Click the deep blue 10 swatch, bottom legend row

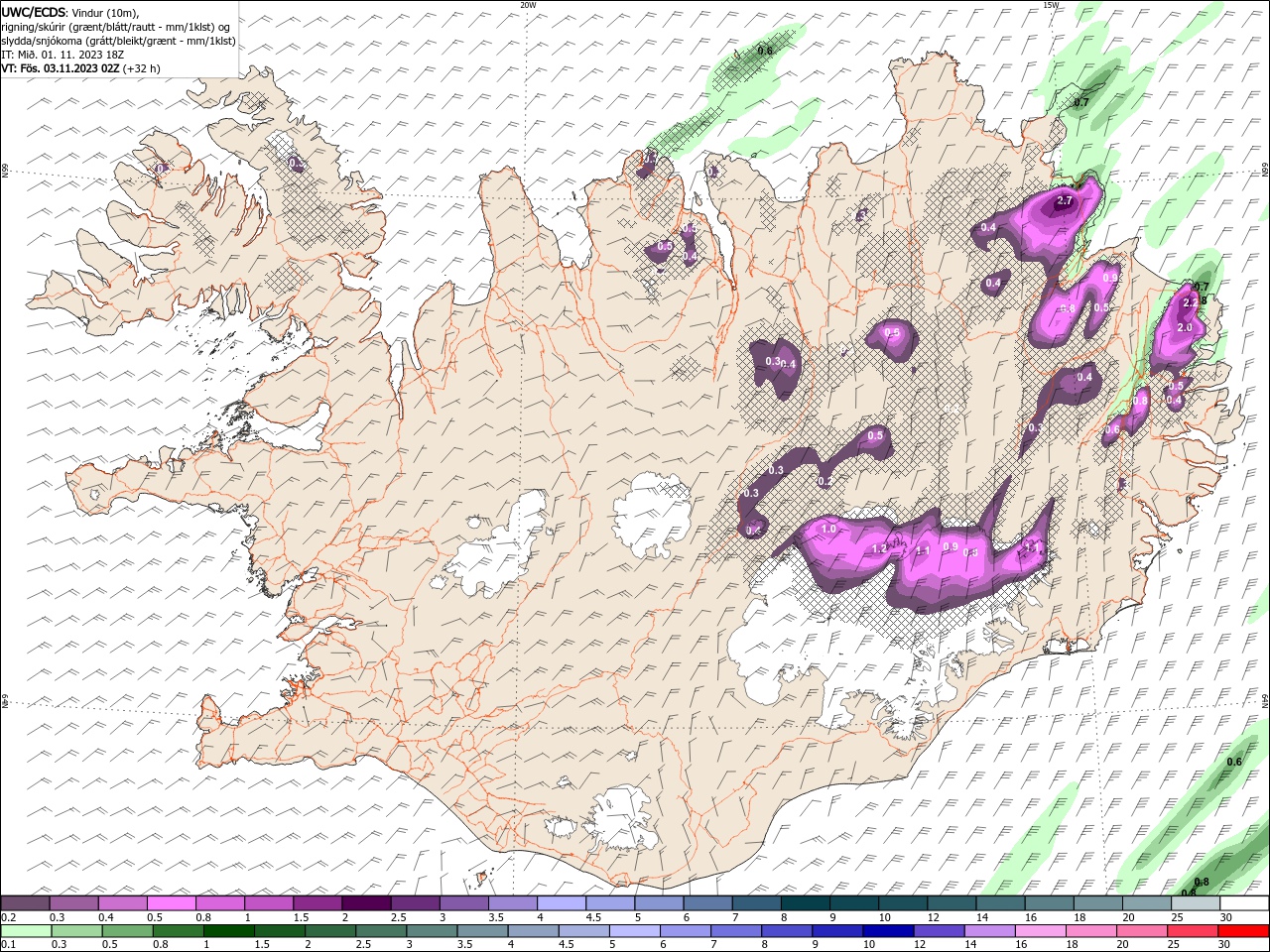point(888,931)
